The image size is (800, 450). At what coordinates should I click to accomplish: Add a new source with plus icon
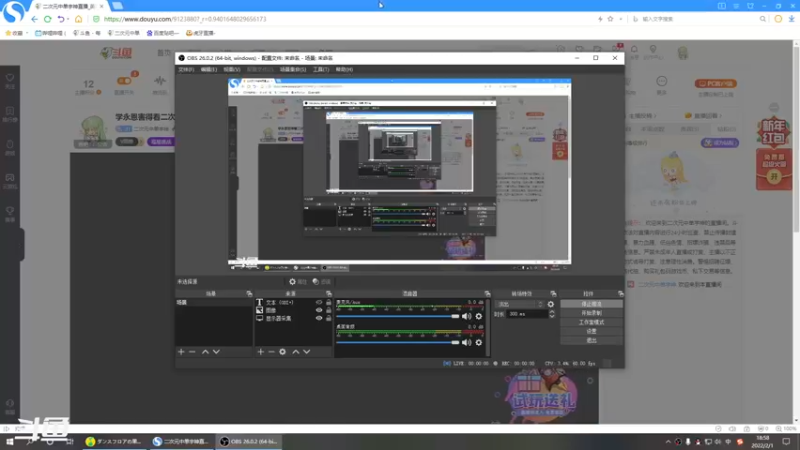[261, 352]
